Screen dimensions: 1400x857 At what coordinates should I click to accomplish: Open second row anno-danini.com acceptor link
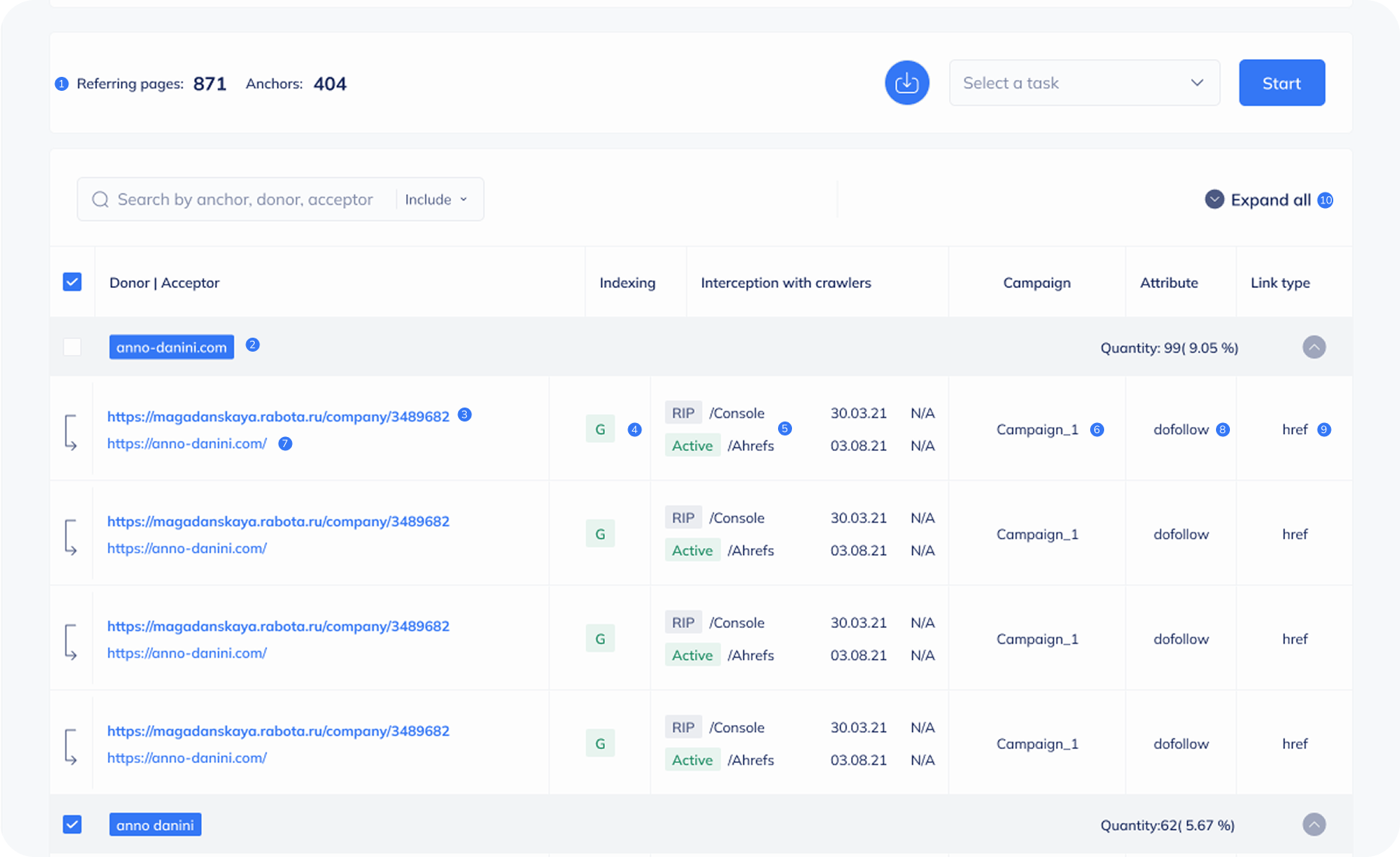(x=187, y=548)
